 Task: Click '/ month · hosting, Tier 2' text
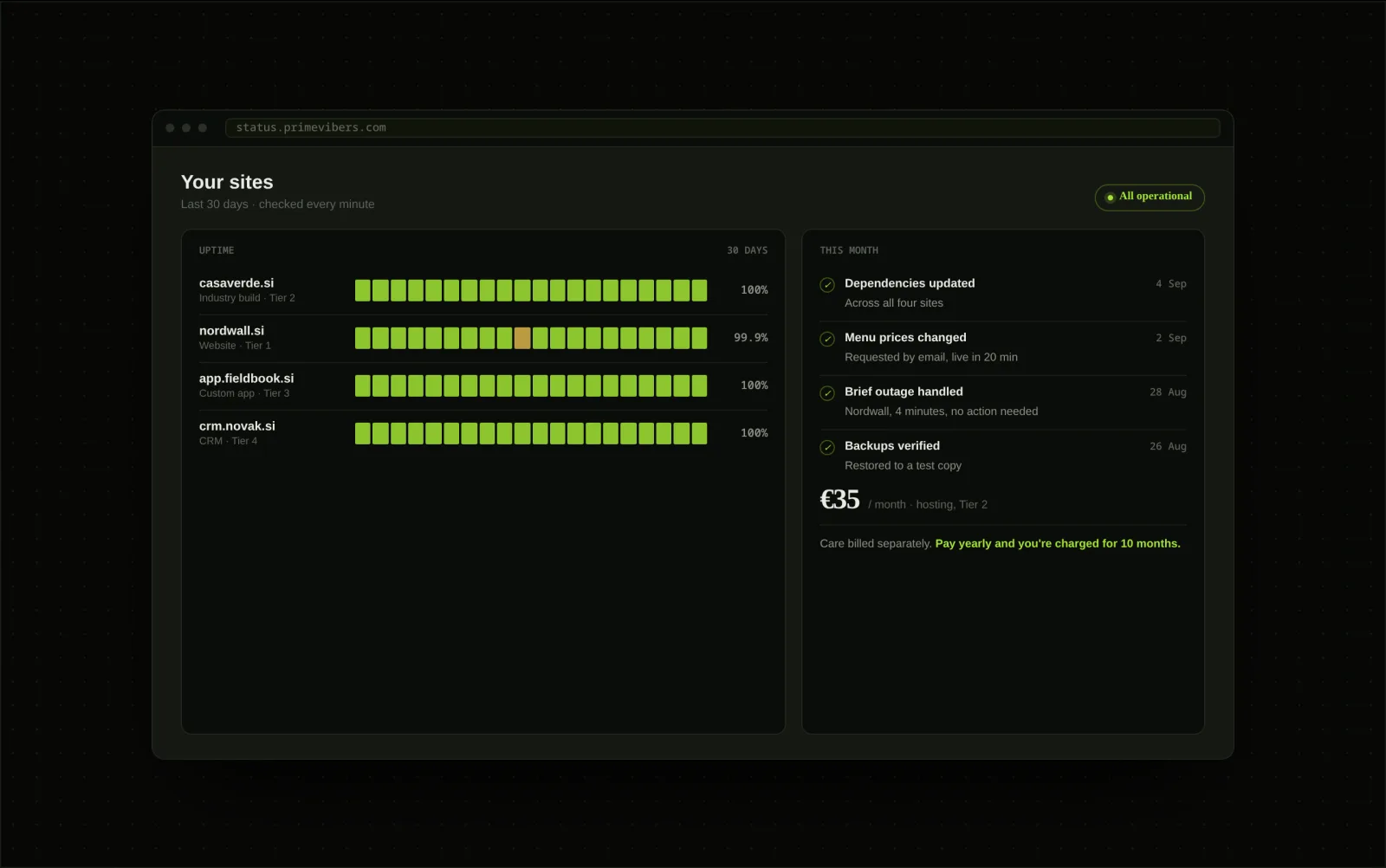click(928, 505)
